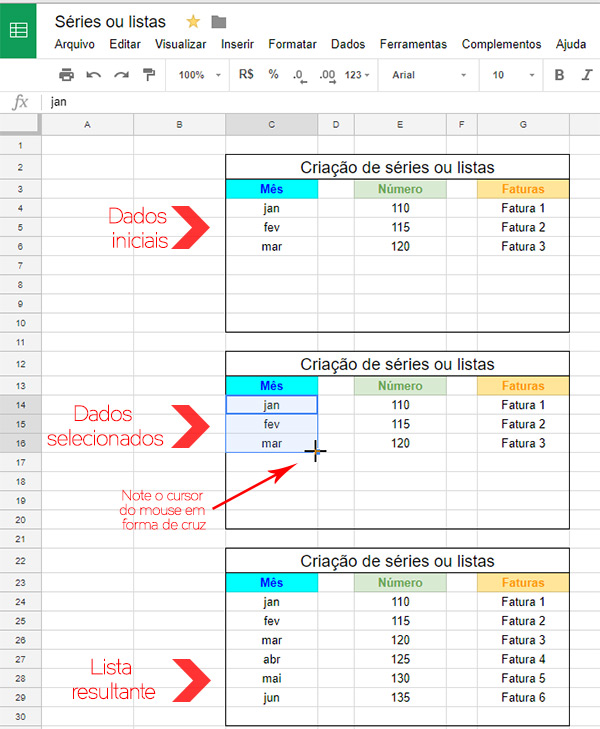Click the select-all corner box
The image size is (600, 729).
point(20,124)
